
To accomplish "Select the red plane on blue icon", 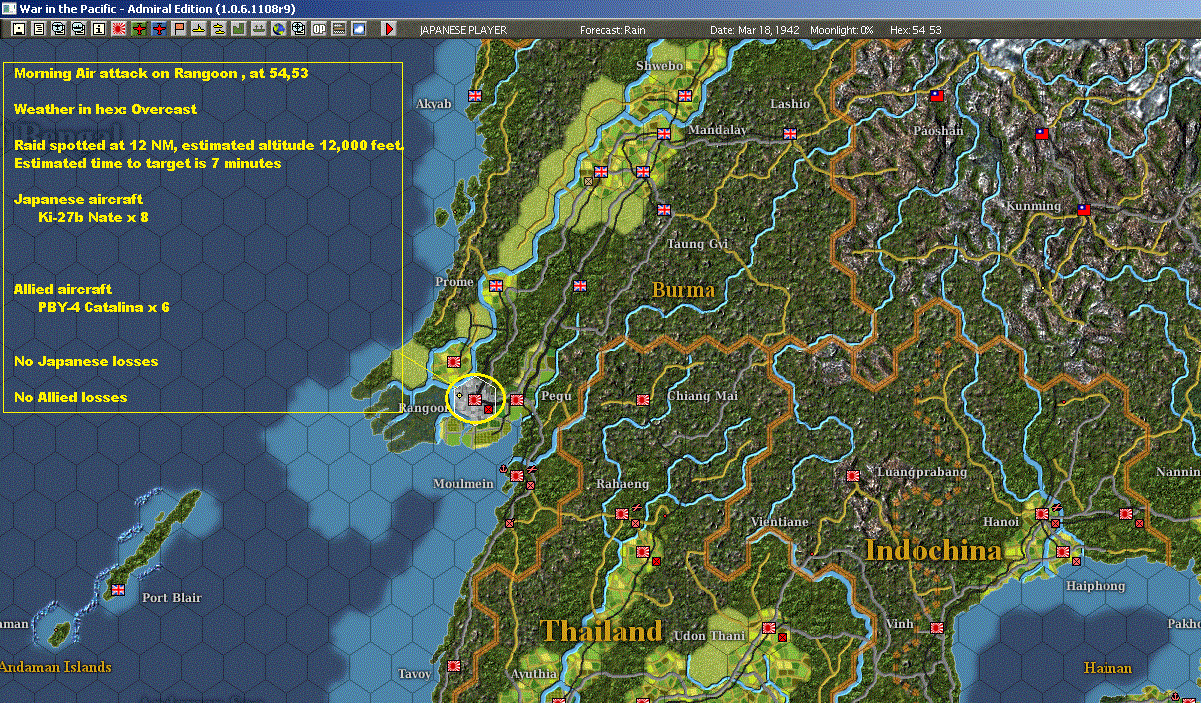I will pos(159,29).
